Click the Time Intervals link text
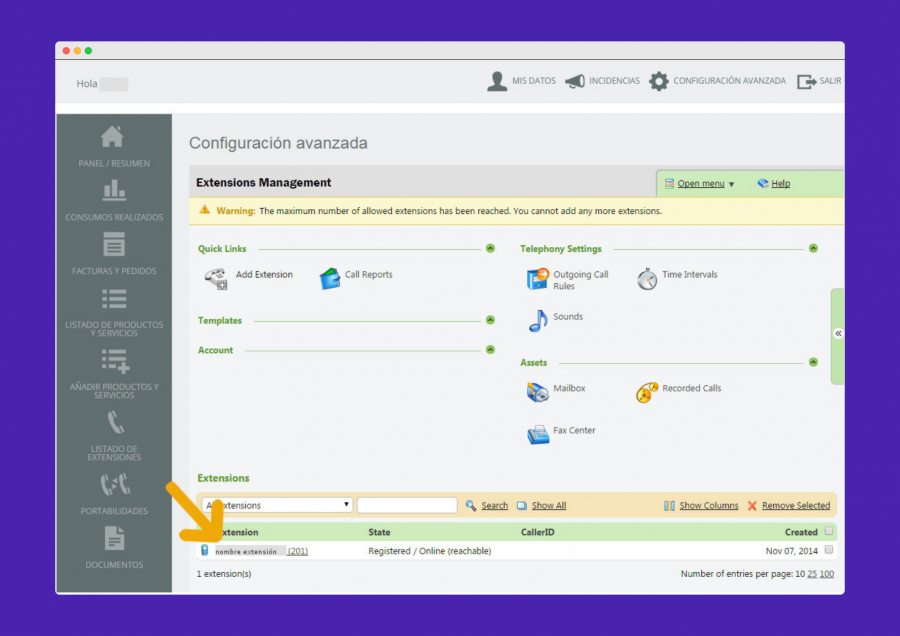Screen dimensions: 900x636 pos(690,274)
